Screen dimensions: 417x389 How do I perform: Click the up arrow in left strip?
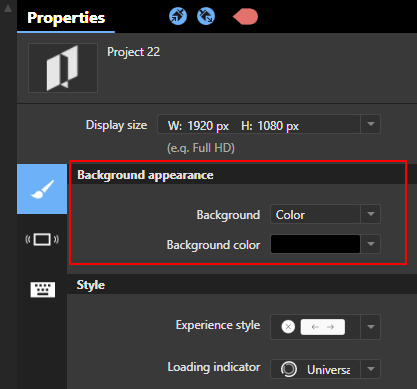click(8, 8)
